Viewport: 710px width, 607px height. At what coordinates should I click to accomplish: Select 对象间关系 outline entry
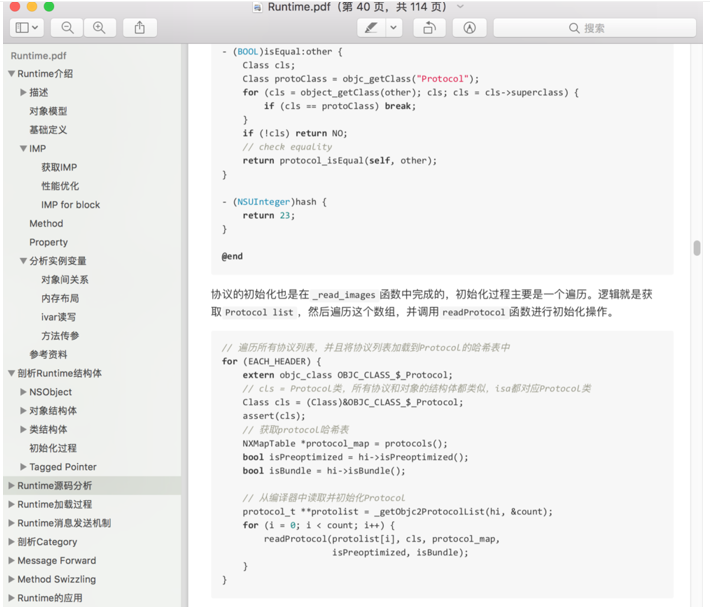coord(65,280)
